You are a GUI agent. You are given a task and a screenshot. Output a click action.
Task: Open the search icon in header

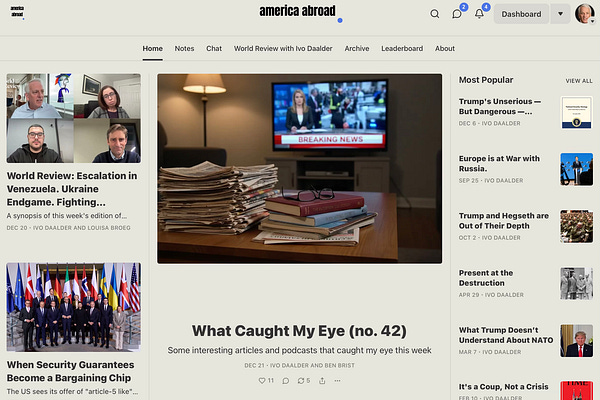click(x=434, y=14)
